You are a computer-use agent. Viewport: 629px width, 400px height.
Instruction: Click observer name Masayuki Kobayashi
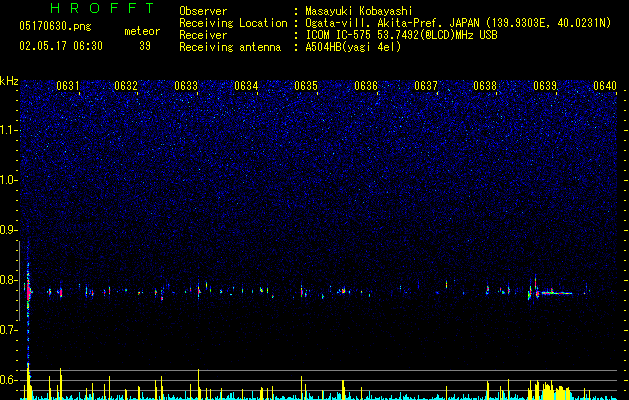point(358,11)
